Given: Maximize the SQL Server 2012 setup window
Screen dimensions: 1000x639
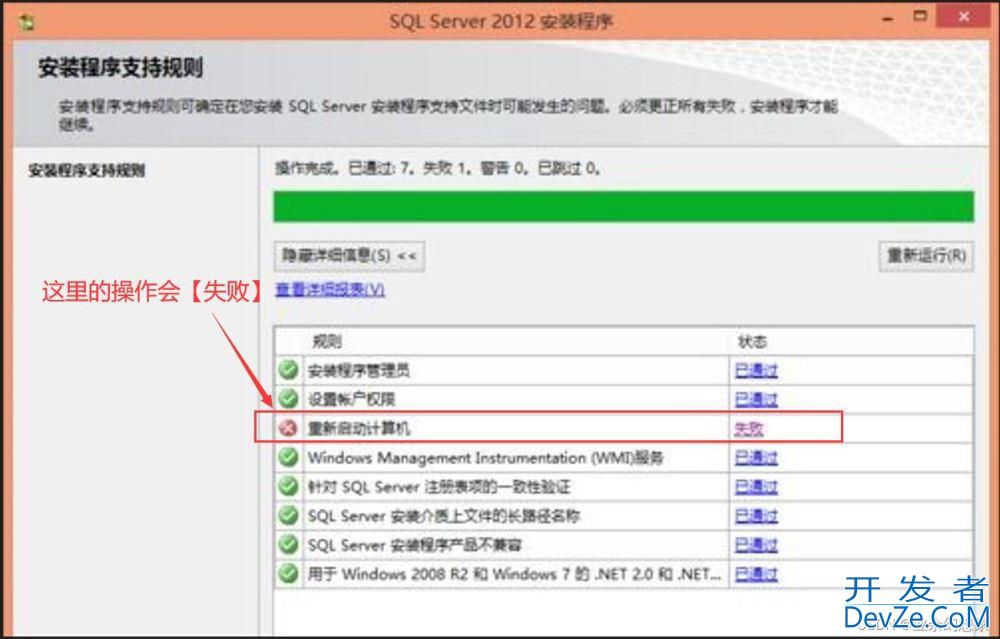Looking at the screenshot, I should coord(920,17).
